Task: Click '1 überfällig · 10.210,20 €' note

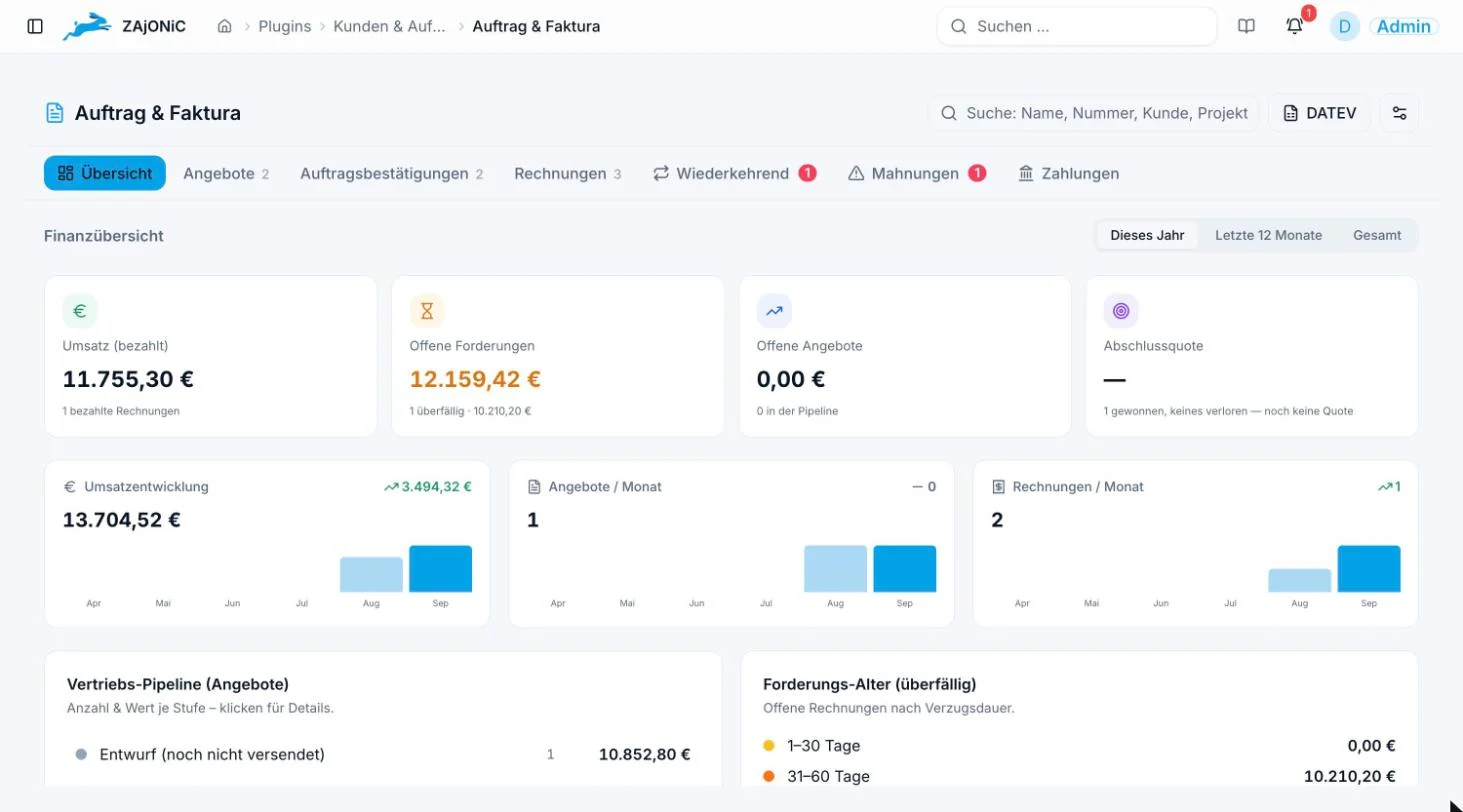Action: pyautogui.click(x=470, y=411)
